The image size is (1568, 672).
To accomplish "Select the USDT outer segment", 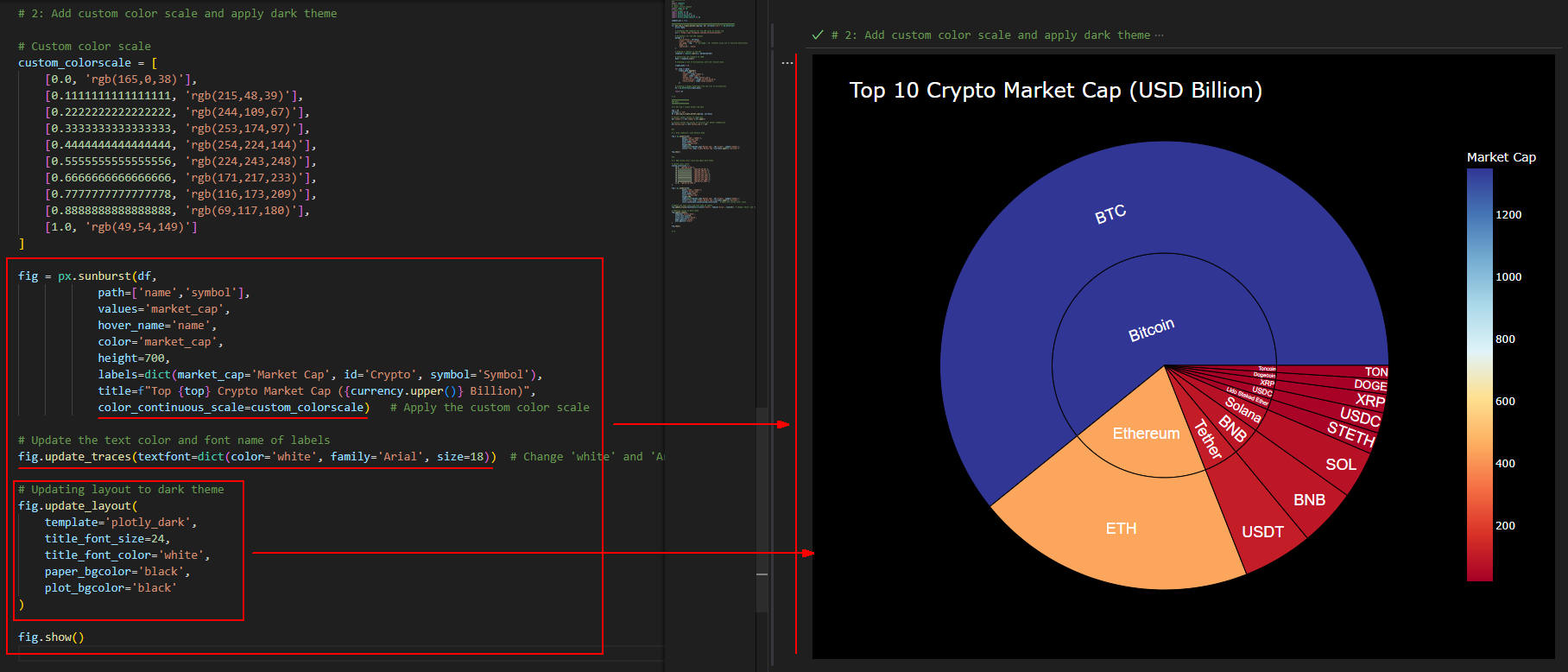I will coord(1262,532).
